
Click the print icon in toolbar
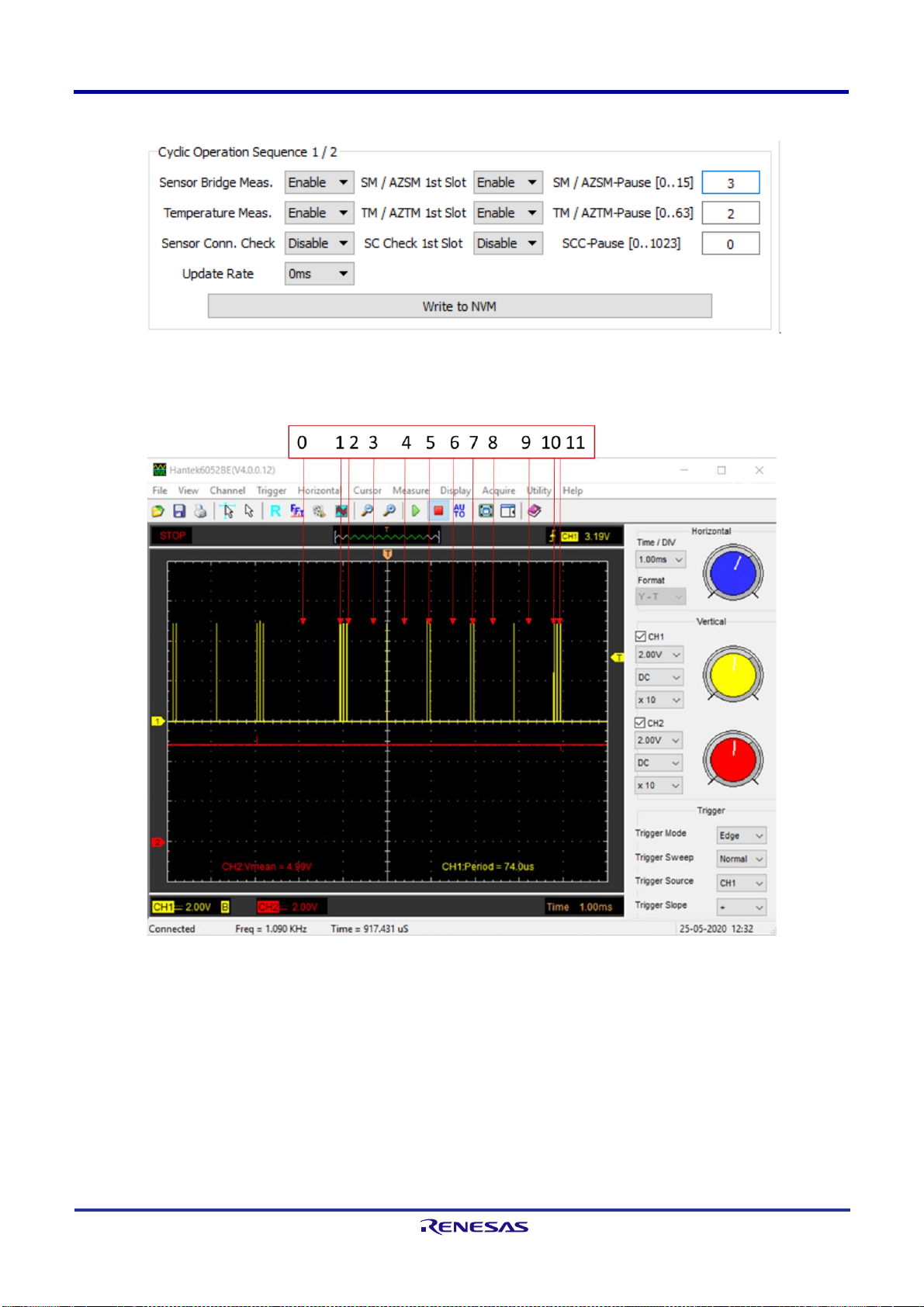coord(201,511)
